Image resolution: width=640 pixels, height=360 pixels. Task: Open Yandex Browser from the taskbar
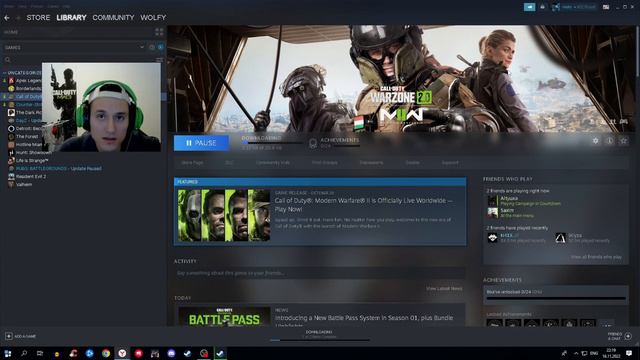click(122, 353)
